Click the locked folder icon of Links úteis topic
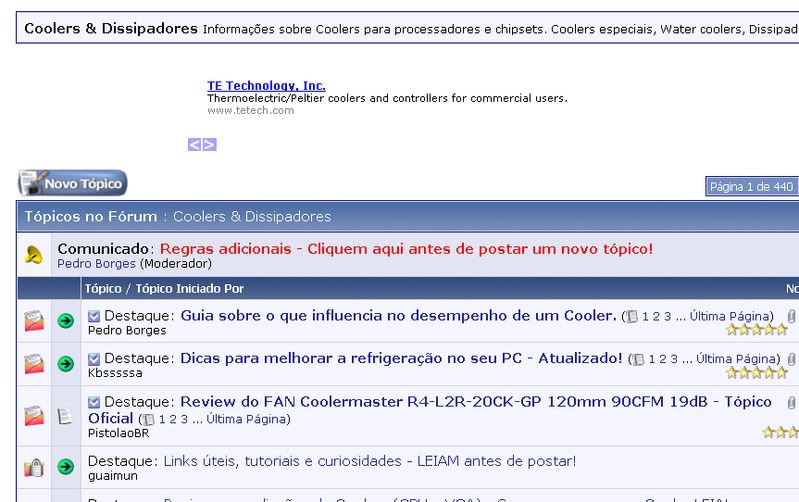The image size is (799, 502). tap(33, 467)
